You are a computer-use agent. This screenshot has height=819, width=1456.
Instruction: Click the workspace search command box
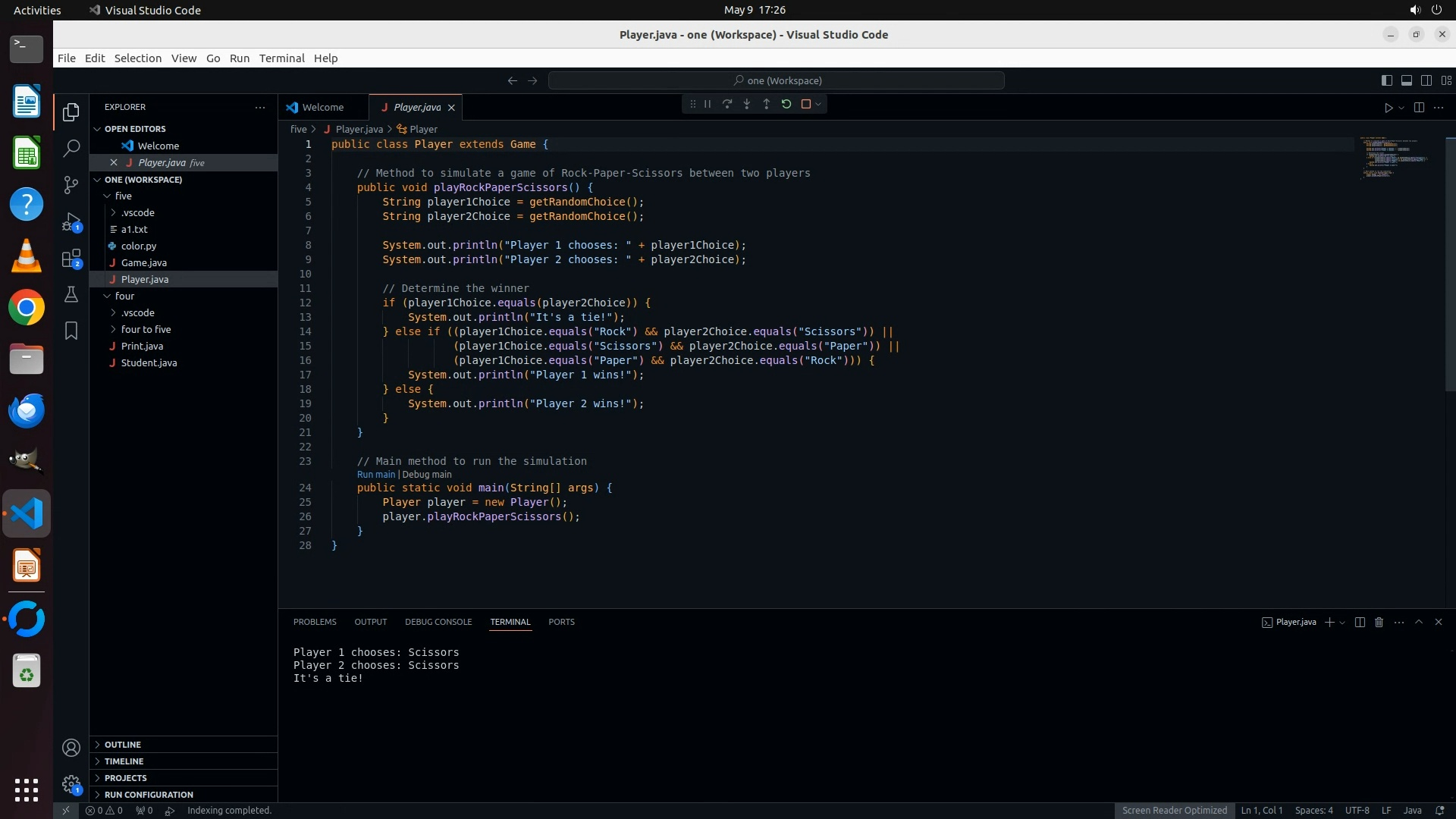(777, 80)
